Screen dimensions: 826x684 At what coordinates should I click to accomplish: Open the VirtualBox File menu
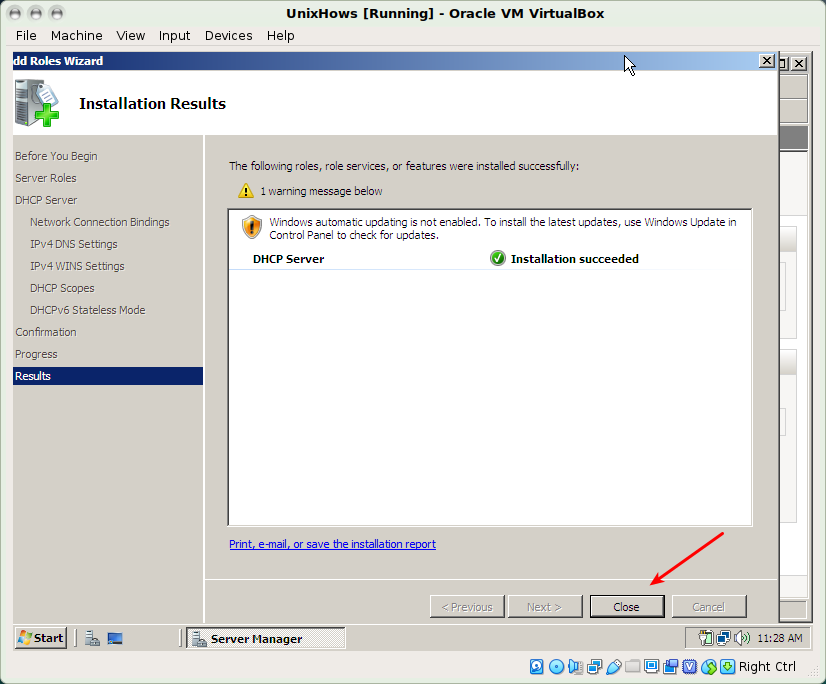tap(26, 35)
